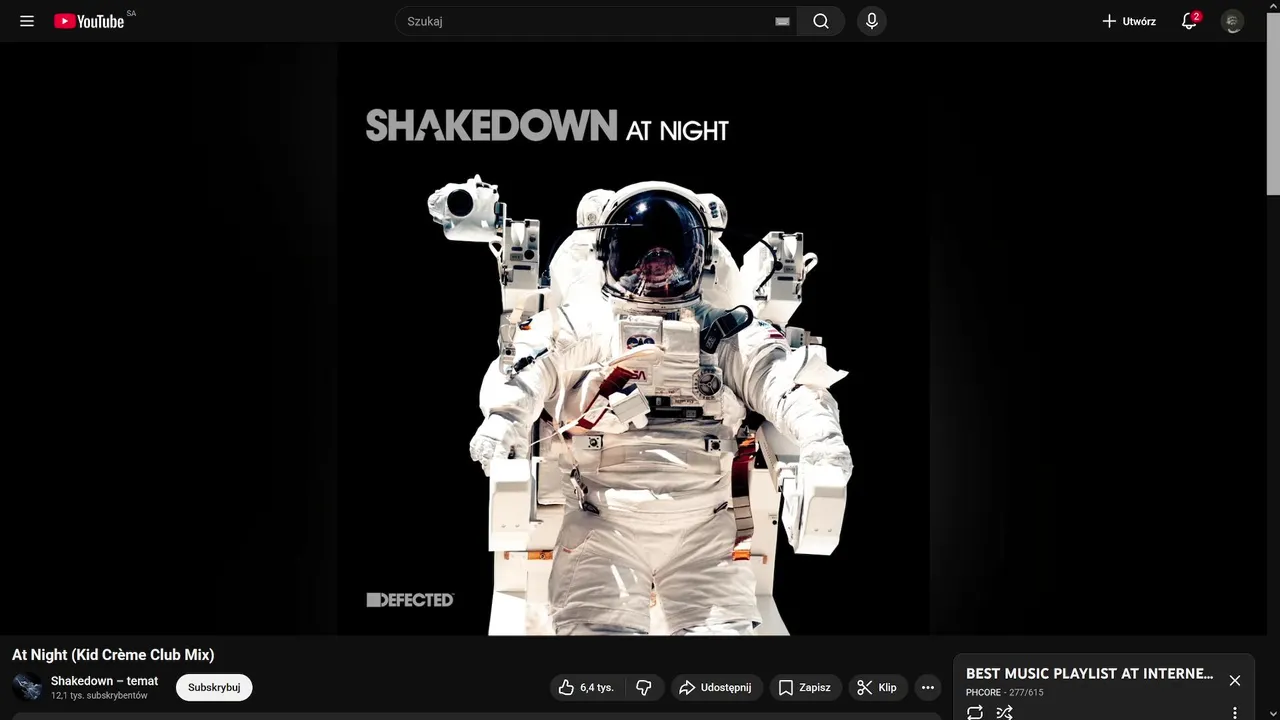The width and height of the screenshot is (1280, 720).
Task: Close the playlist panel with X
Action: [x=1235, y=680]
